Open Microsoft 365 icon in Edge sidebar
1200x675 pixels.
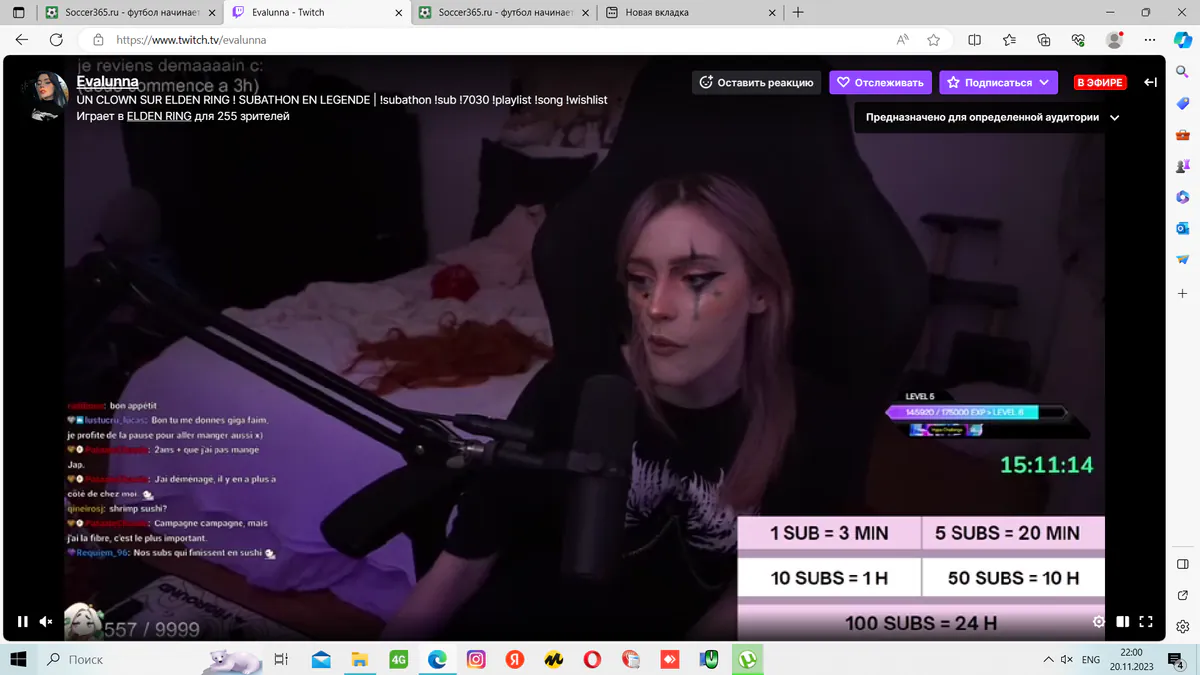click(1183, 197)
